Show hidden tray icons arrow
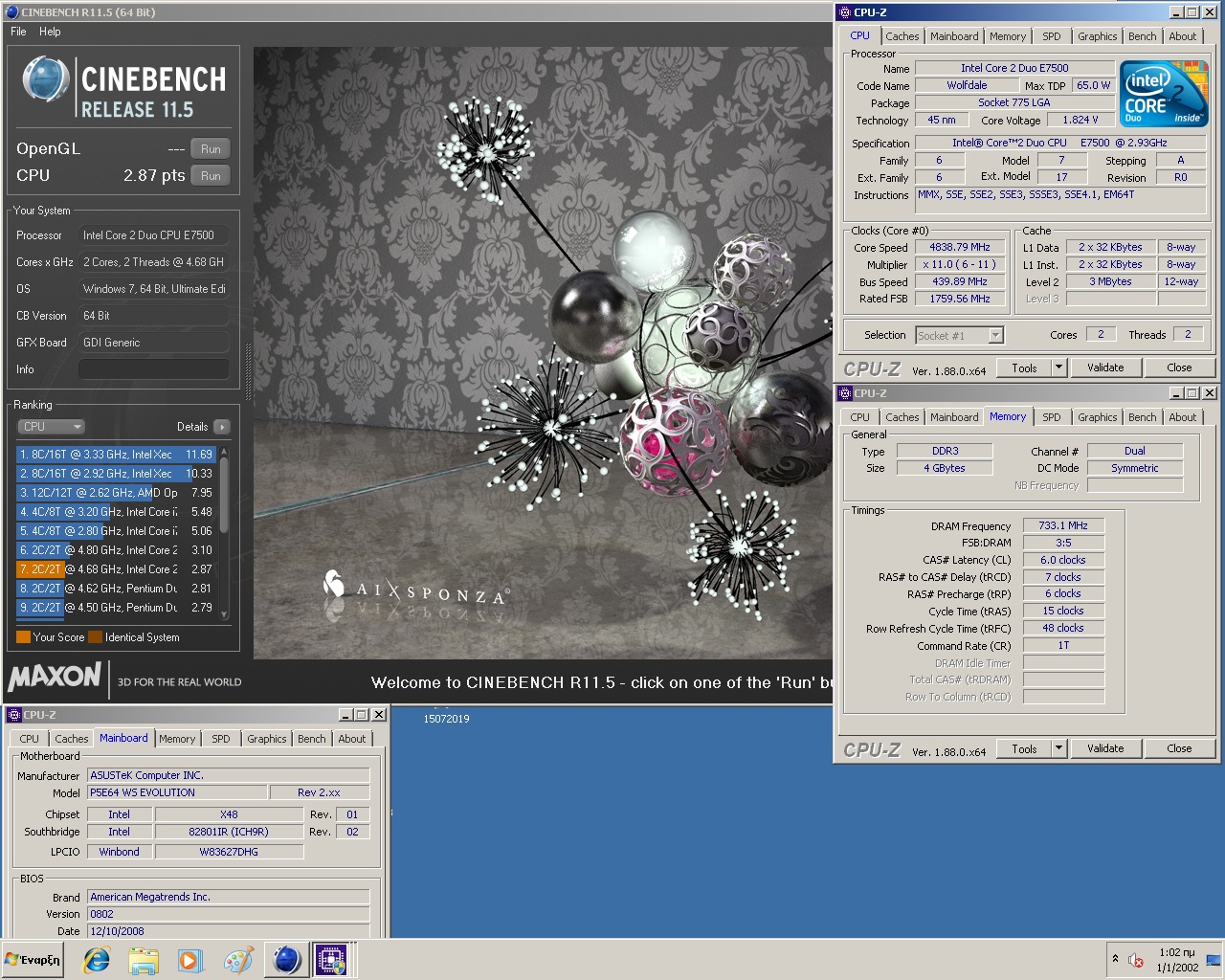Screen dimensions: 1225x980 1115,959
